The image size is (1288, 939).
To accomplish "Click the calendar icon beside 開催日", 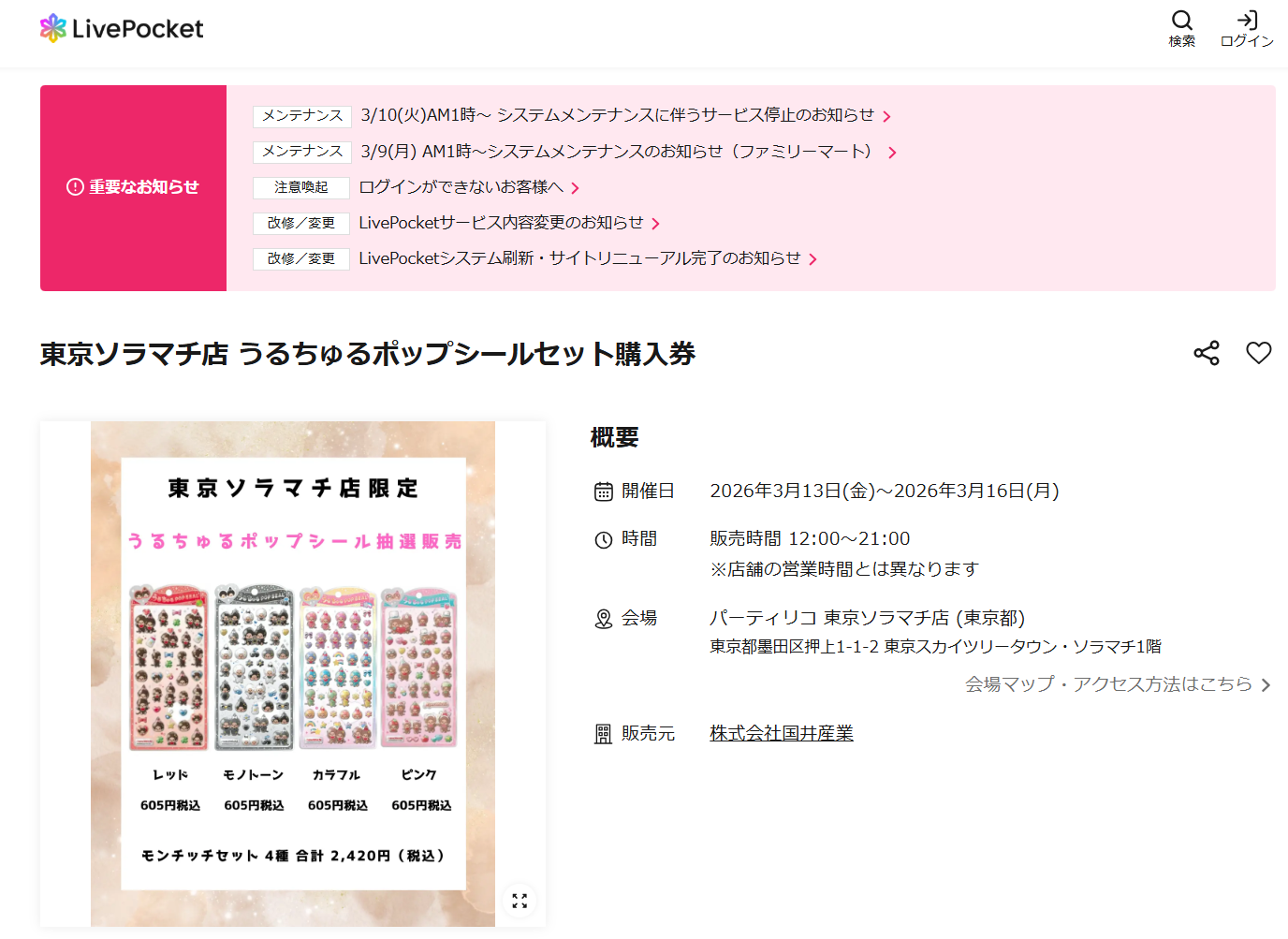I will [x=604, y=492].
